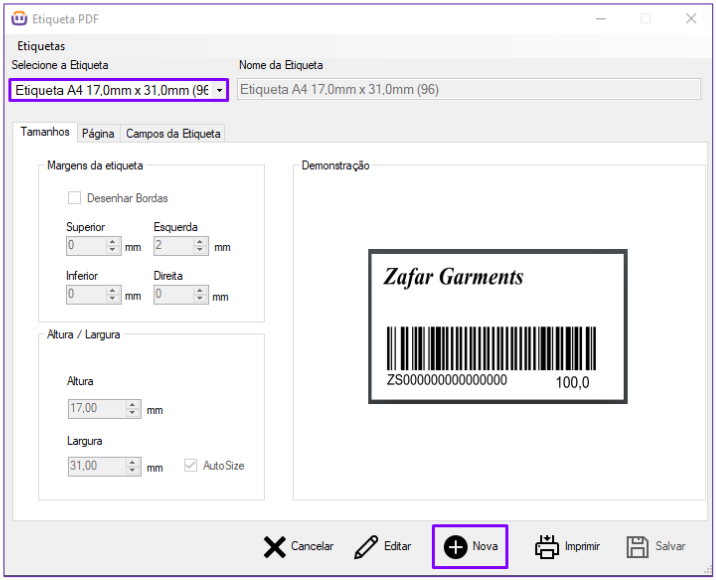
Task: Click the Inferior margin value field
Action: pyautogui.click(x=87, y=295)
